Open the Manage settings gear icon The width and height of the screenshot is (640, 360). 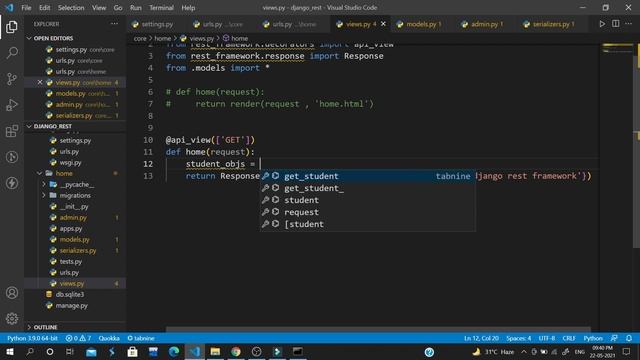12,318
